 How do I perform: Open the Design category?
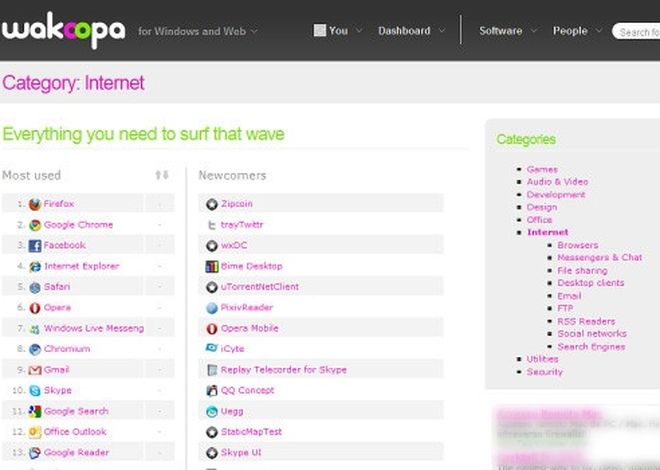pos(542,207)
